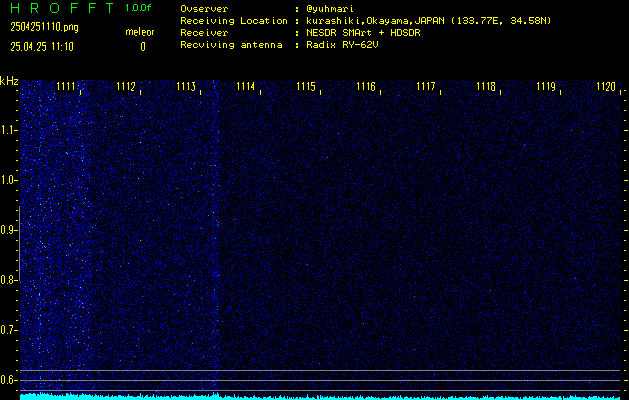The width and height of the screenshot is (629, 400).
Task: Click the 1117 time marker
Action: (x=426, y=86)
